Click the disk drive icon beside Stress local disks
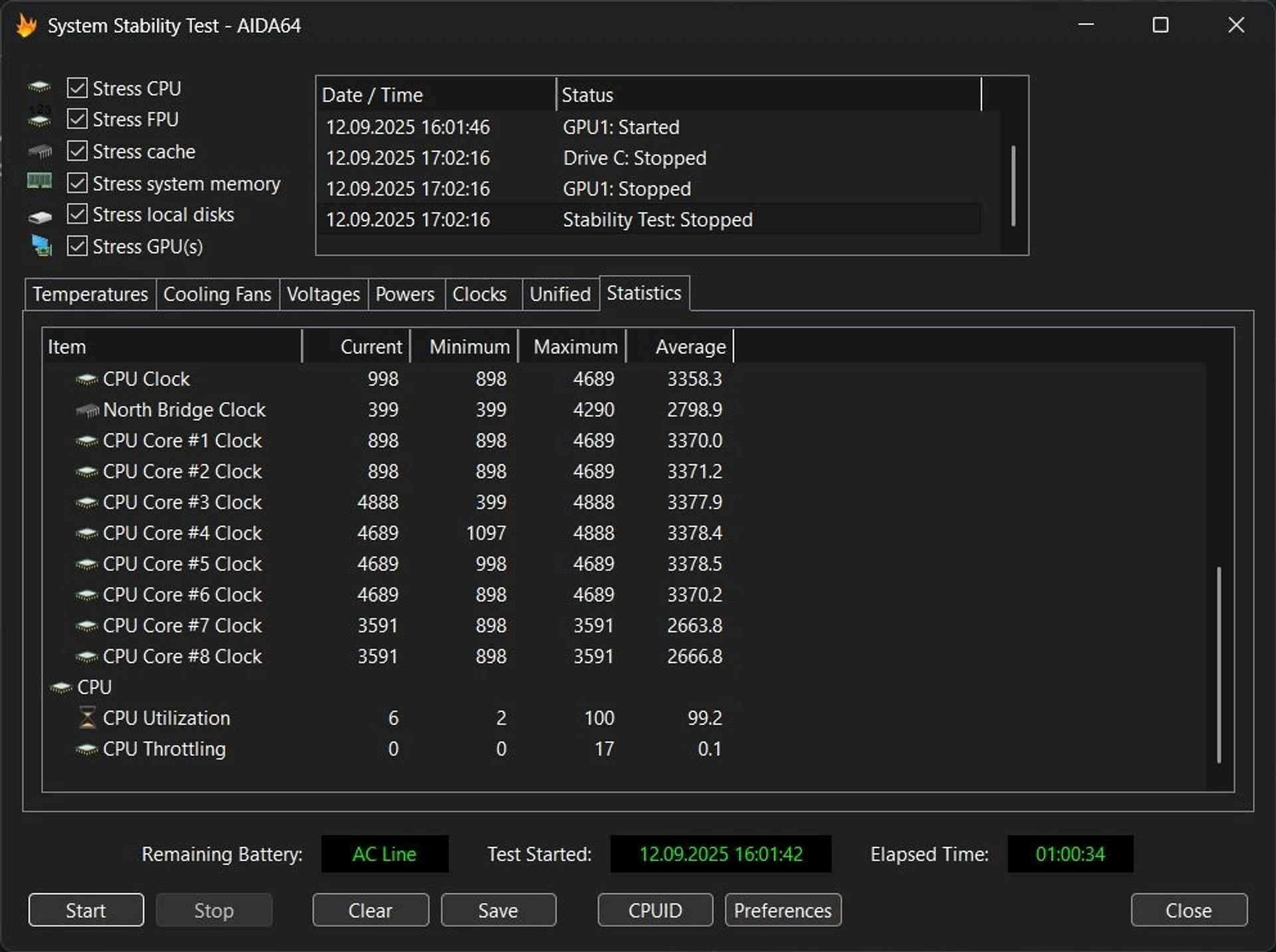The height and width of the screenshot is (952, 1276). 40,217
